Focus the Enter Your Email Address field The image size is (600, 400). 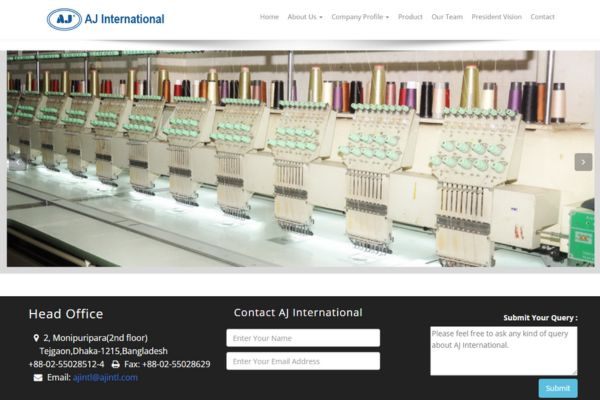[x=303, y=361]
